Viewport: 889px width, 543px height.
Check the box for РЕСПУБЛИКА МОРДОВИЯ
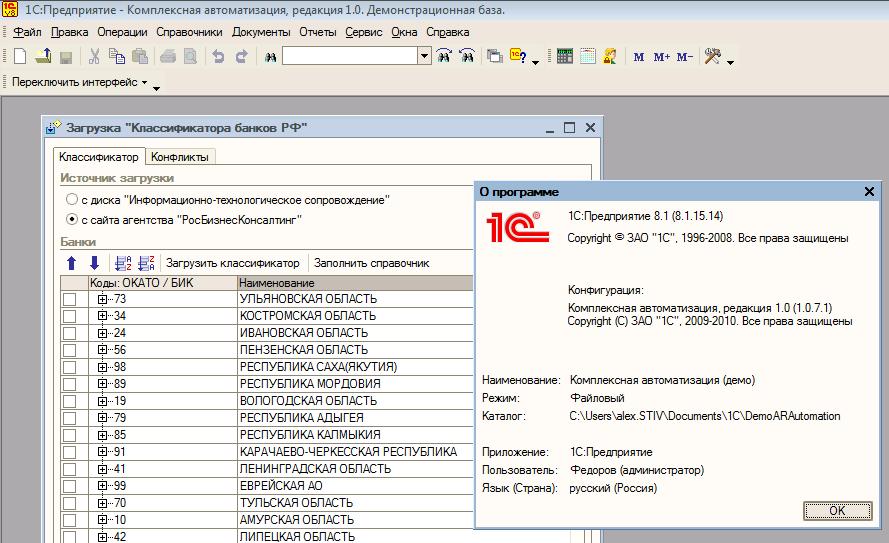(x=69, y=384)
